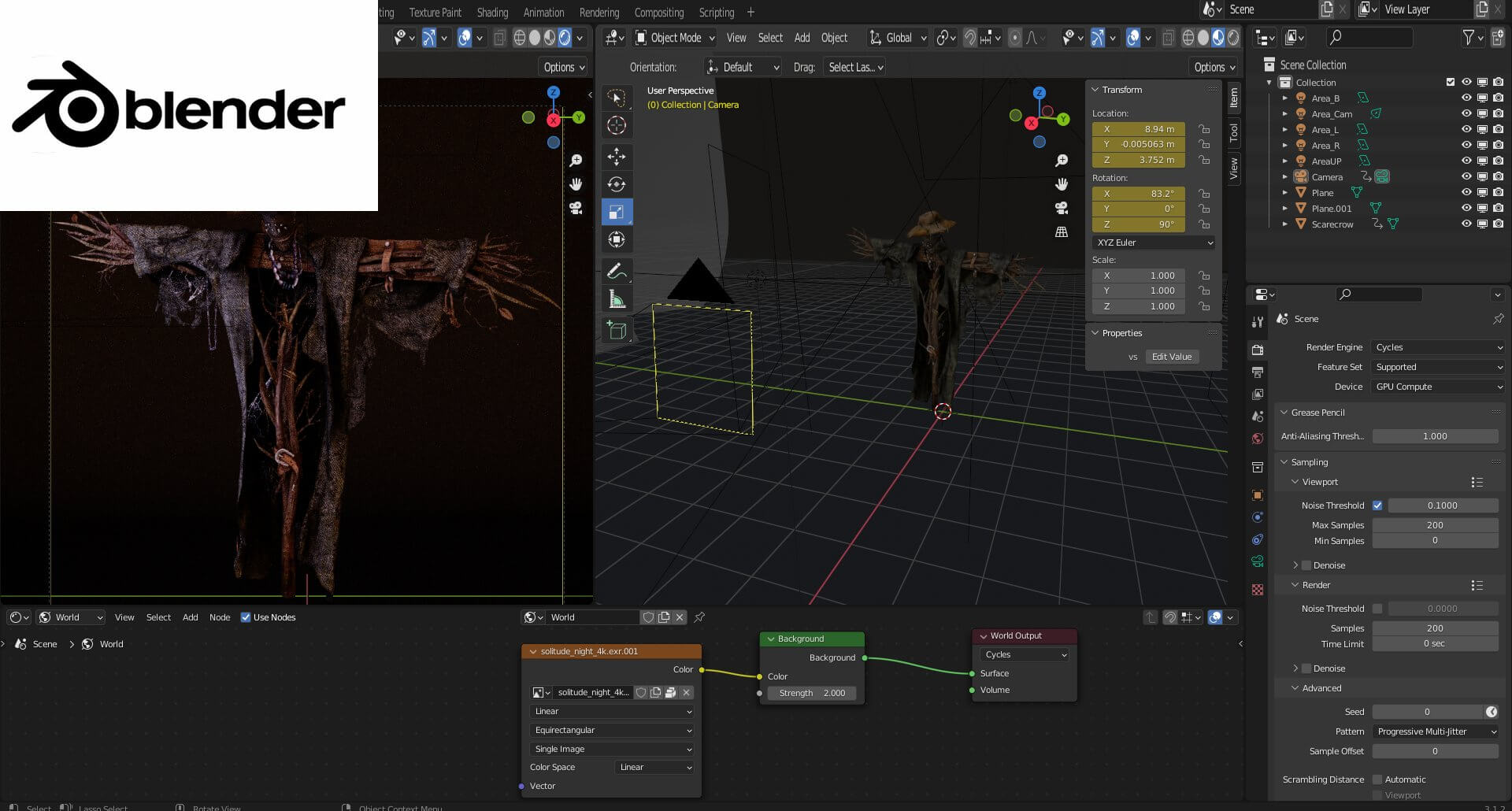1512x811 pixels.
Task: Open Feature Set dropdown showing Supported
Action: click(1438, 367)
